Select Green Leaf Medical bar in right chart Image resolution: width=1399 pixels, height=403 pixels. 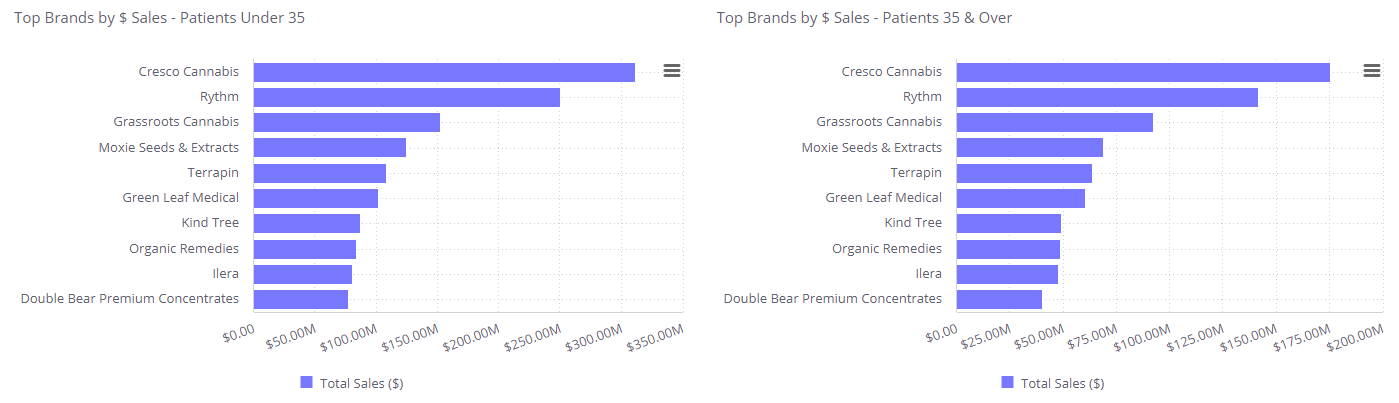pyautogui.click(x=1020, y=198)
